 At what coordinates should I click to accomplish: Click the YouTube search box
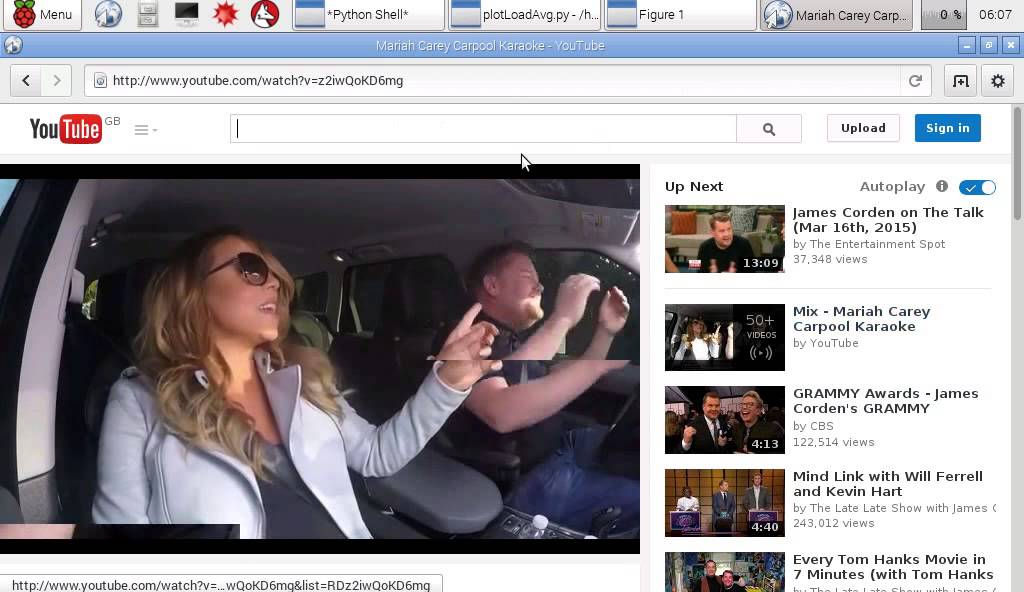(x=483, y=129)
